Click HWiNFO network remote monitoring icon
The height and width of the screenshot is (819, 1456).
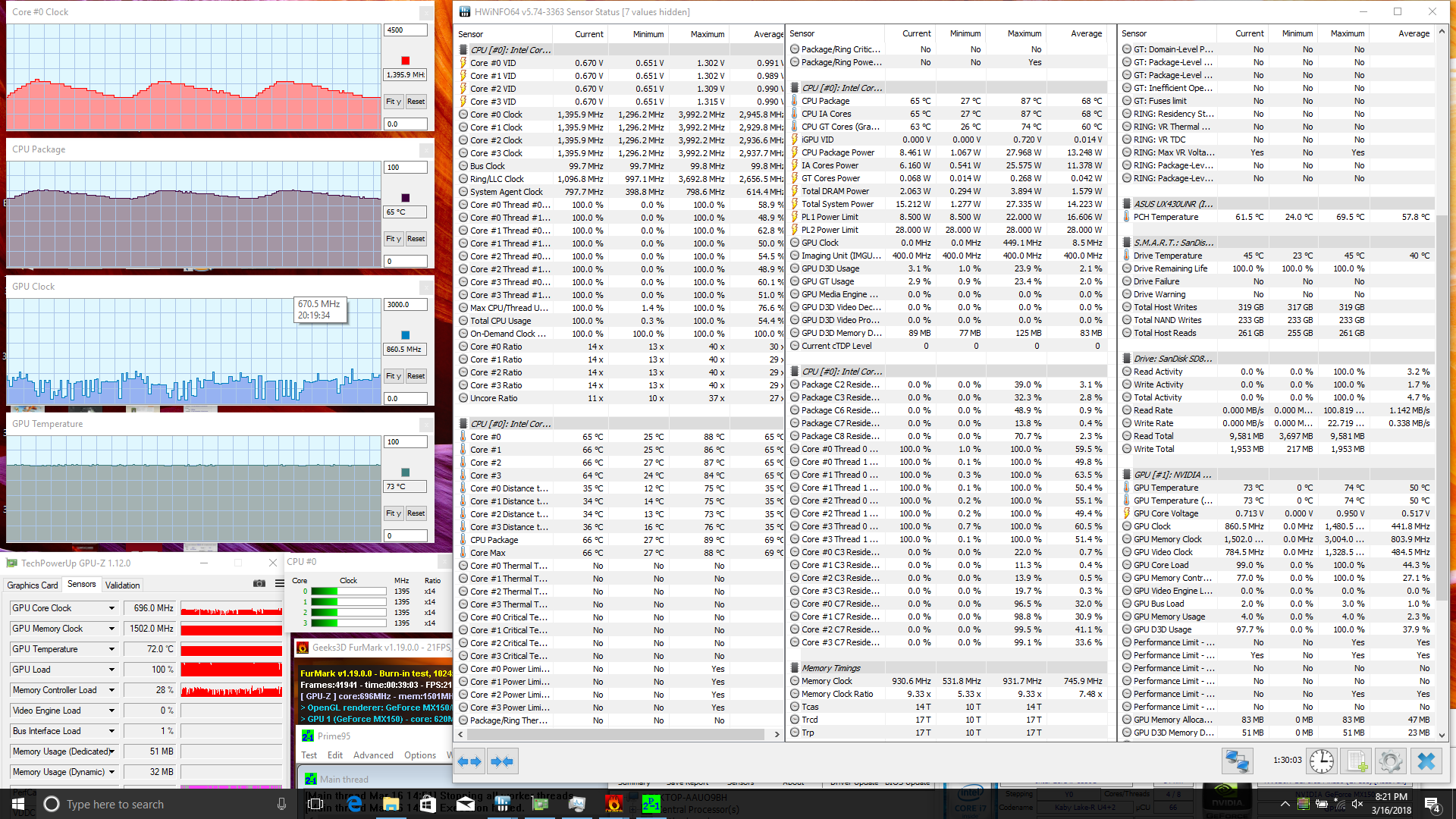click(x=1237, y=761)
